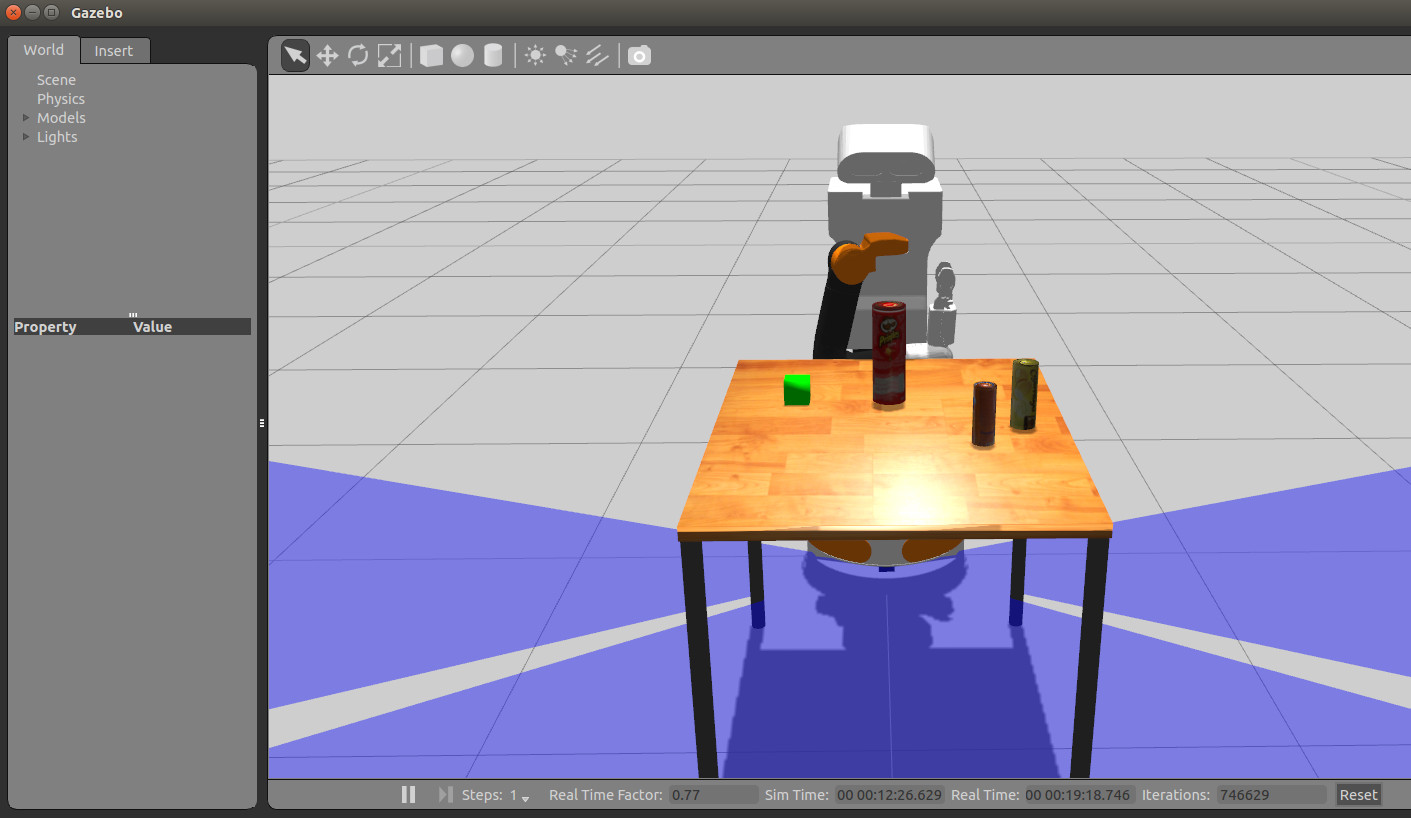The width and height of the screenshot is (1411, 818).
Task: Switch to the Insert tab
Action: [x=114, y=51]
